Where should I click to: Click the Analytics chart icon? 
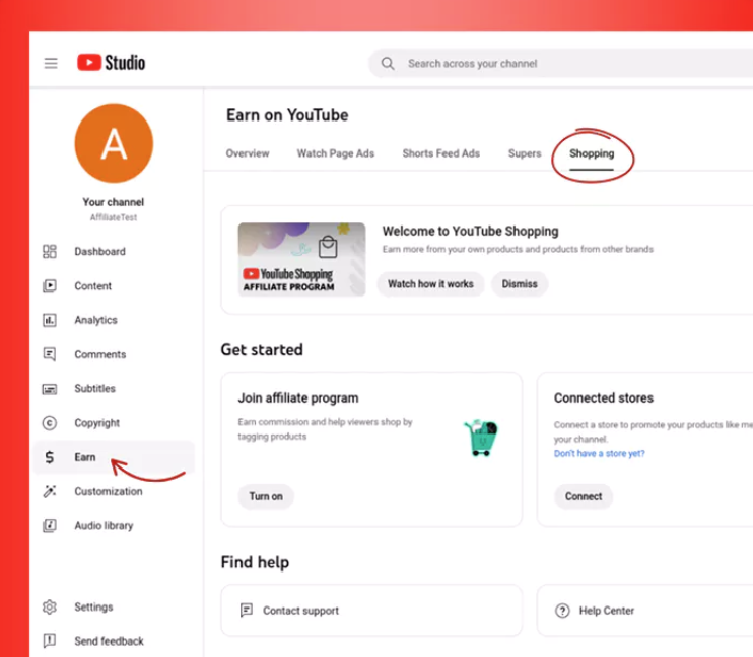pos(49,320)
